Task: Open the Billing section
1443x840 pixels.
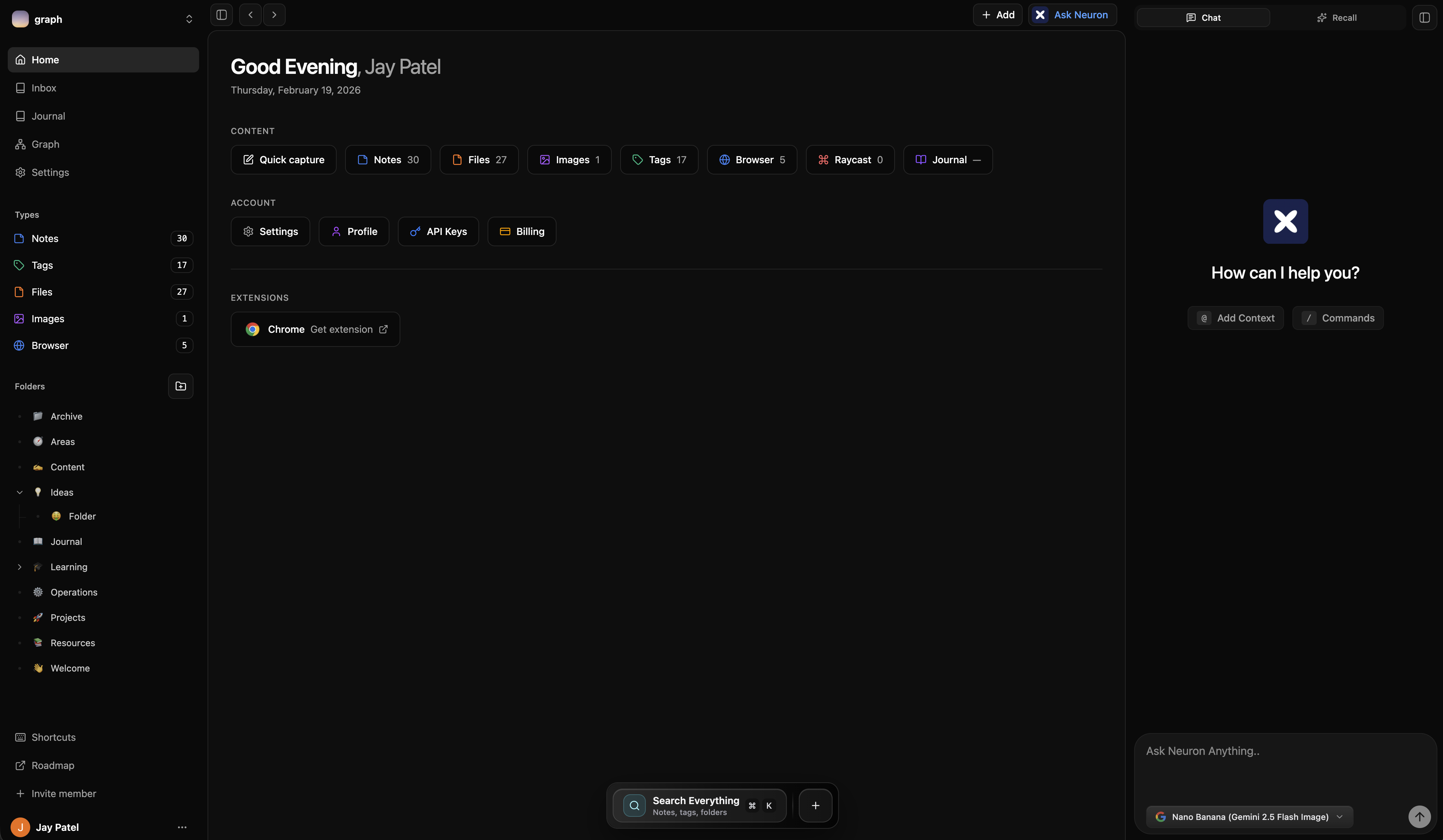Action: coord(521,231)
